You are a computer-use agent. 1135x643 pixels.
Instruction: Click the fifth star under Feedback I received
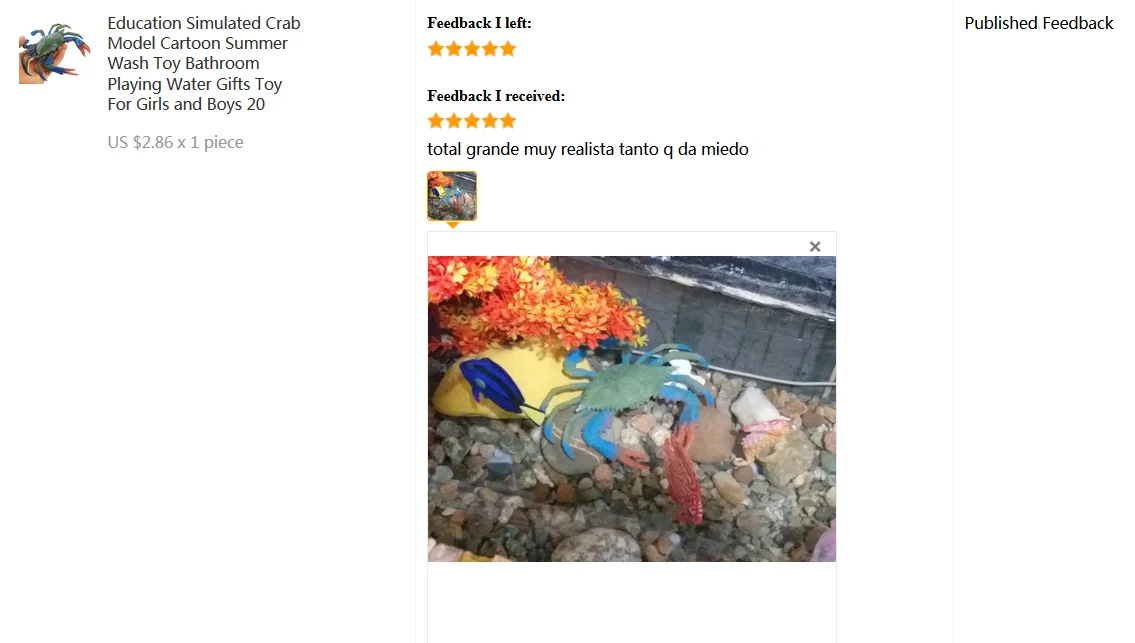point(508,120)
